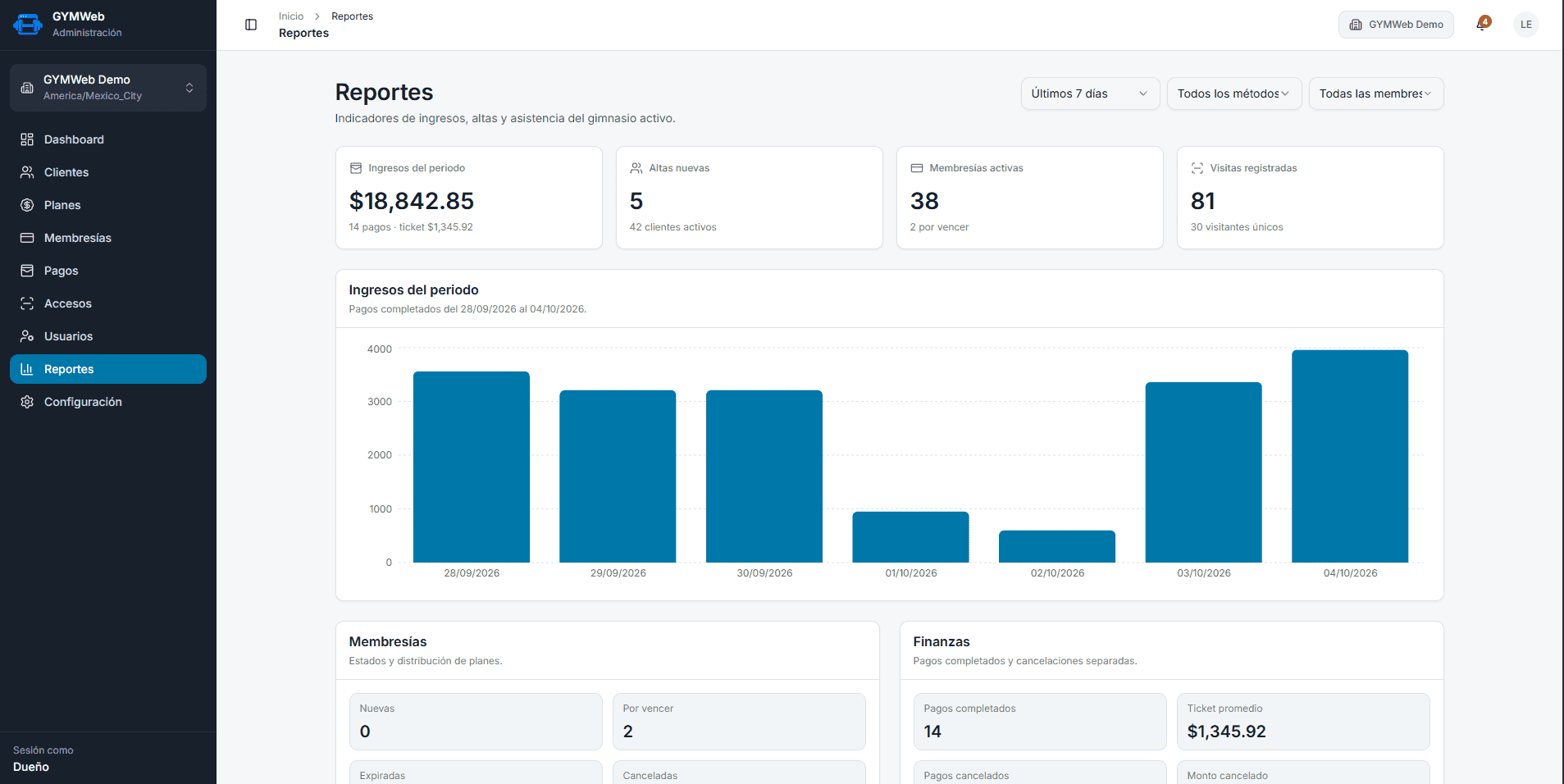Click the 30 visitantes únicos text
Screen dimensions: 1564x784
coord(1237,227)
